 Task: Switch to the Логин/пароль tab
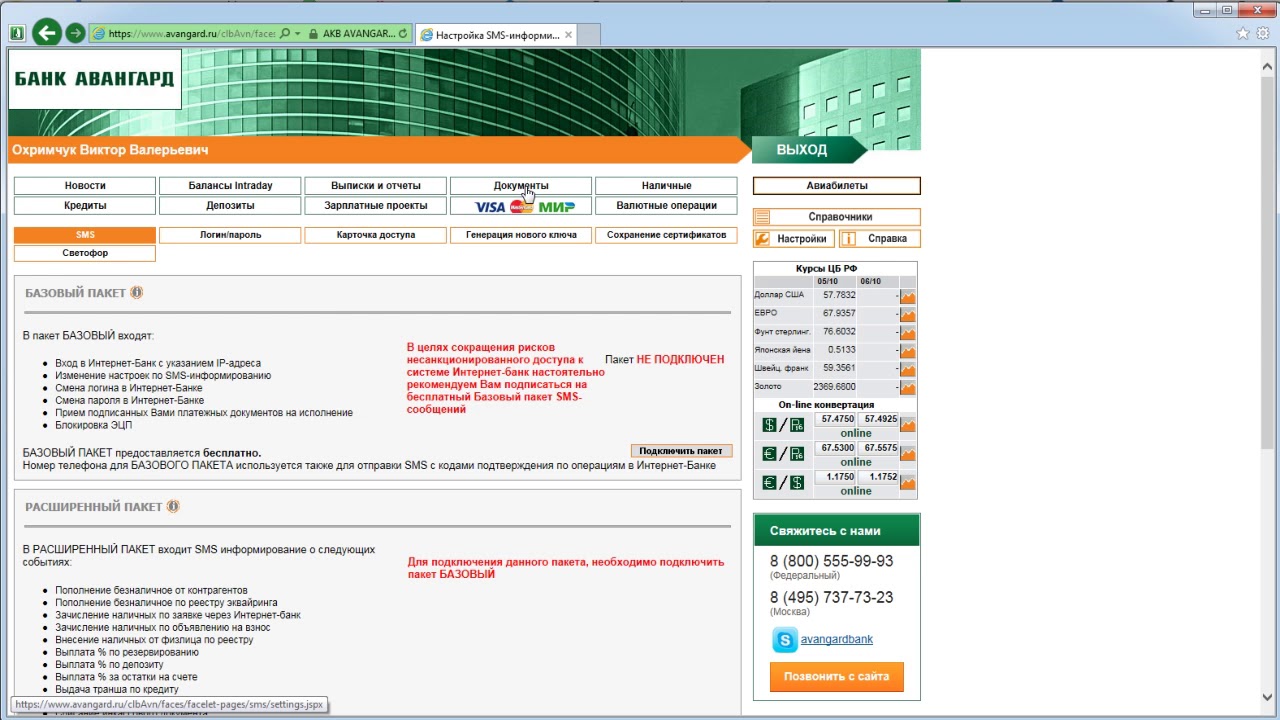point(230,235)
